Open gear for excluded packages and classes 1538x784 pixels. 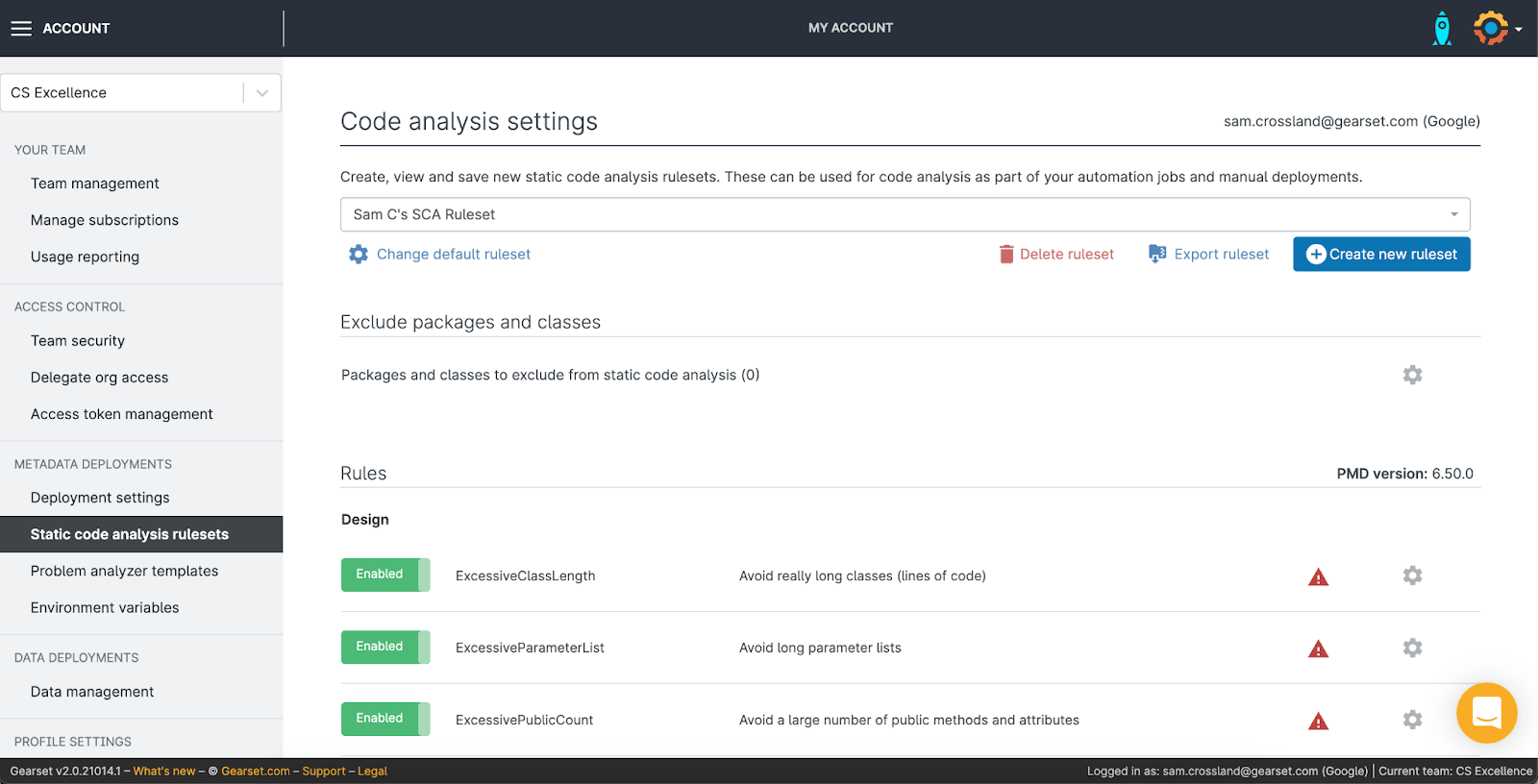click(x=1412, y=375)
